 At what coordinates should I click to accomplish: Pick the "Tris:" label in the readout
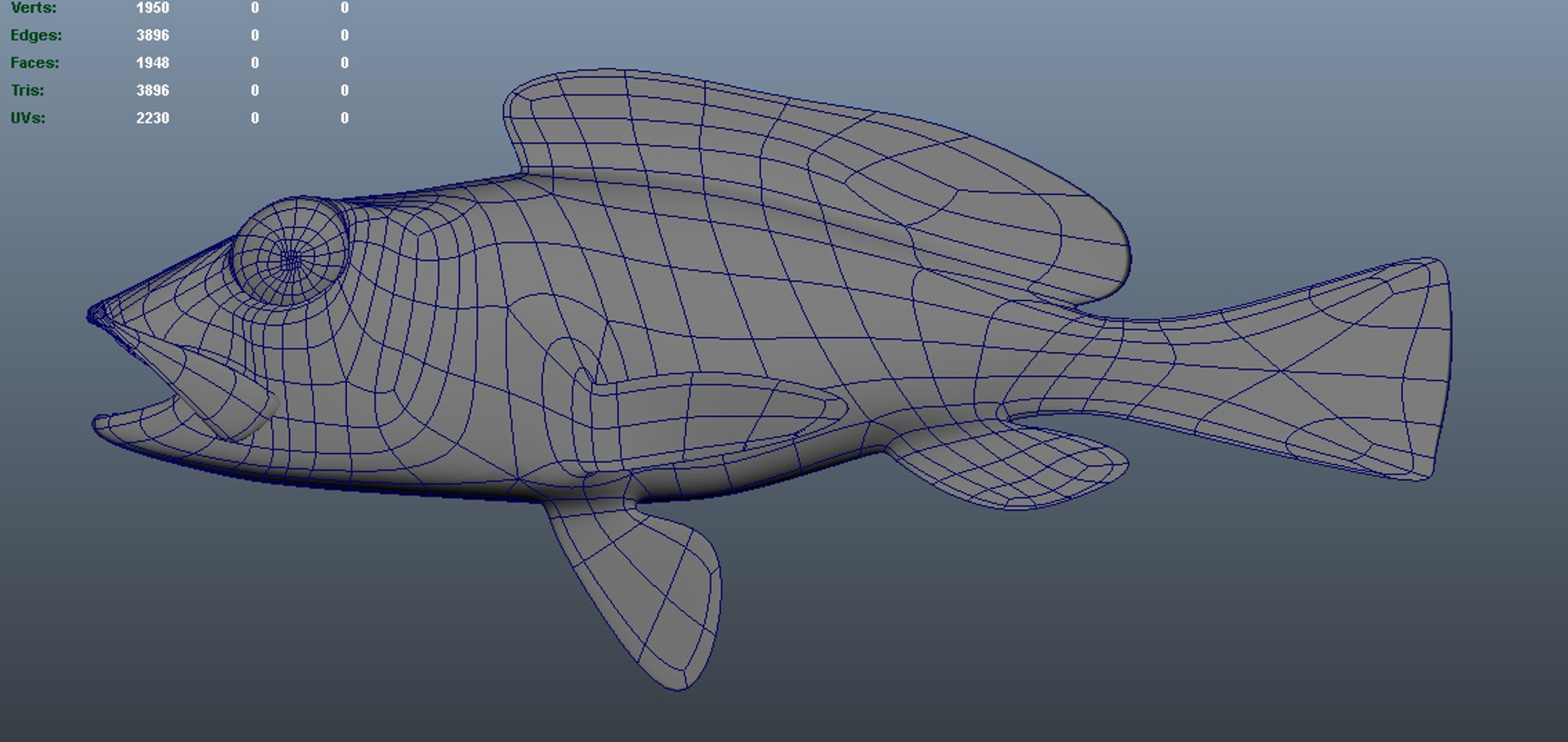coord(27,91)
